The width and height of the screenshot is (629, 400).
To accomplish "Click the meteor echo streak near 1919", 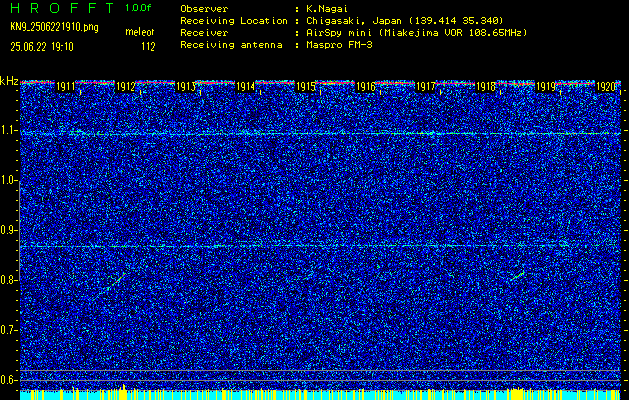I will (518, 276).
